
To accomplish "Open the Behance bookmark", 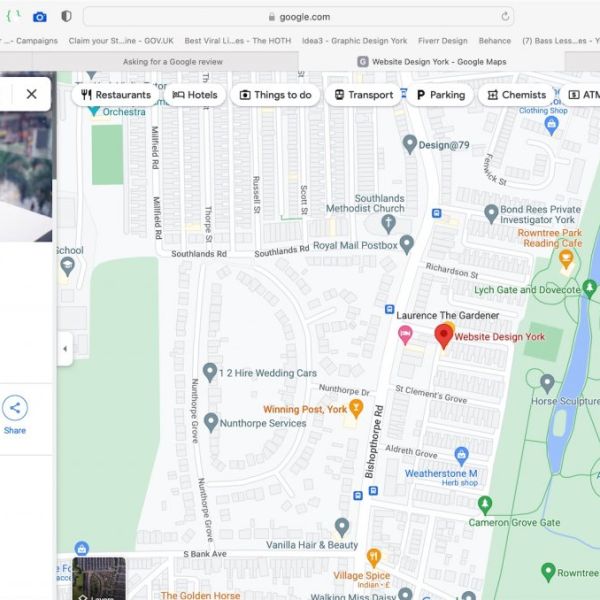I will point(495,41).
